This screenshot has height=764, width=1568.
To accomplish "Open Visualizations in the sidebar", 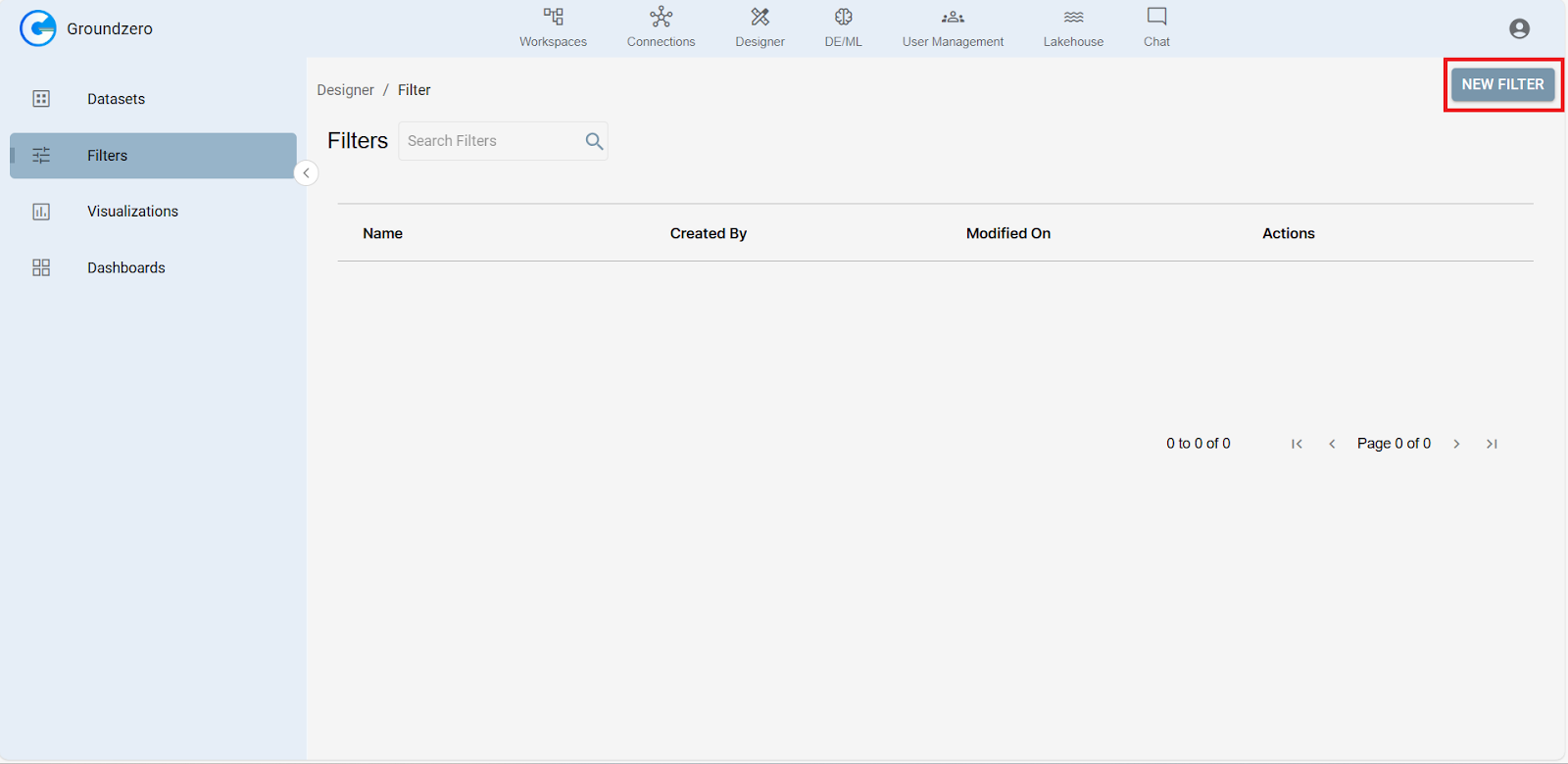I will tap(132, 212).
